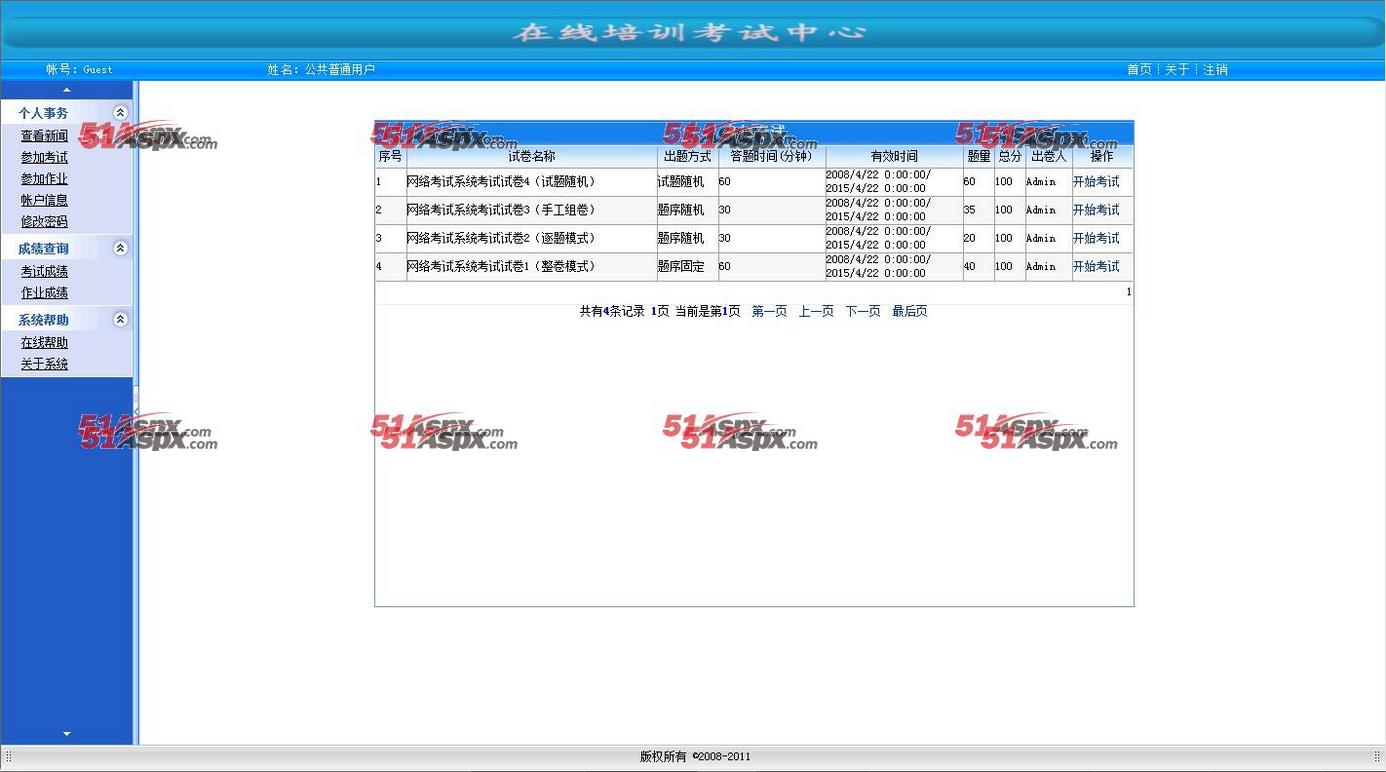Screen dimensions: 1386x772
Task: Click the 系统帮助 section title
Action: [x=43, y=320]
